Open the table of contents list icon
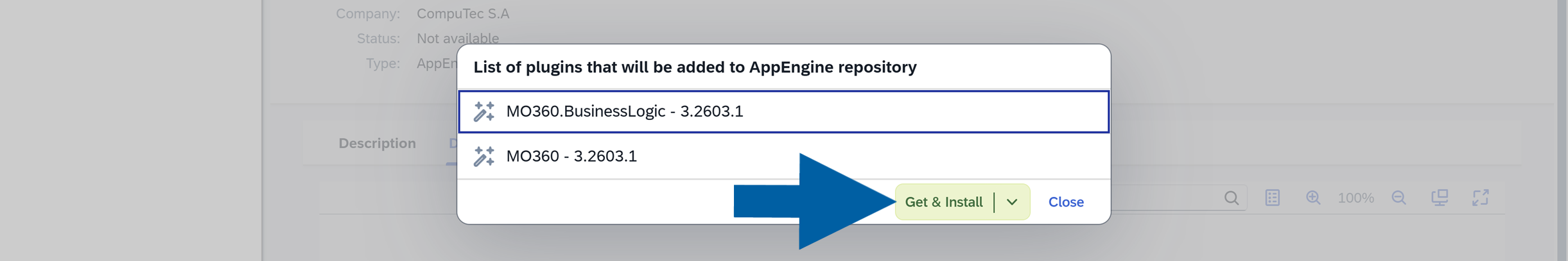The width and height of the screenshot is (1568, 261). 1273,198
